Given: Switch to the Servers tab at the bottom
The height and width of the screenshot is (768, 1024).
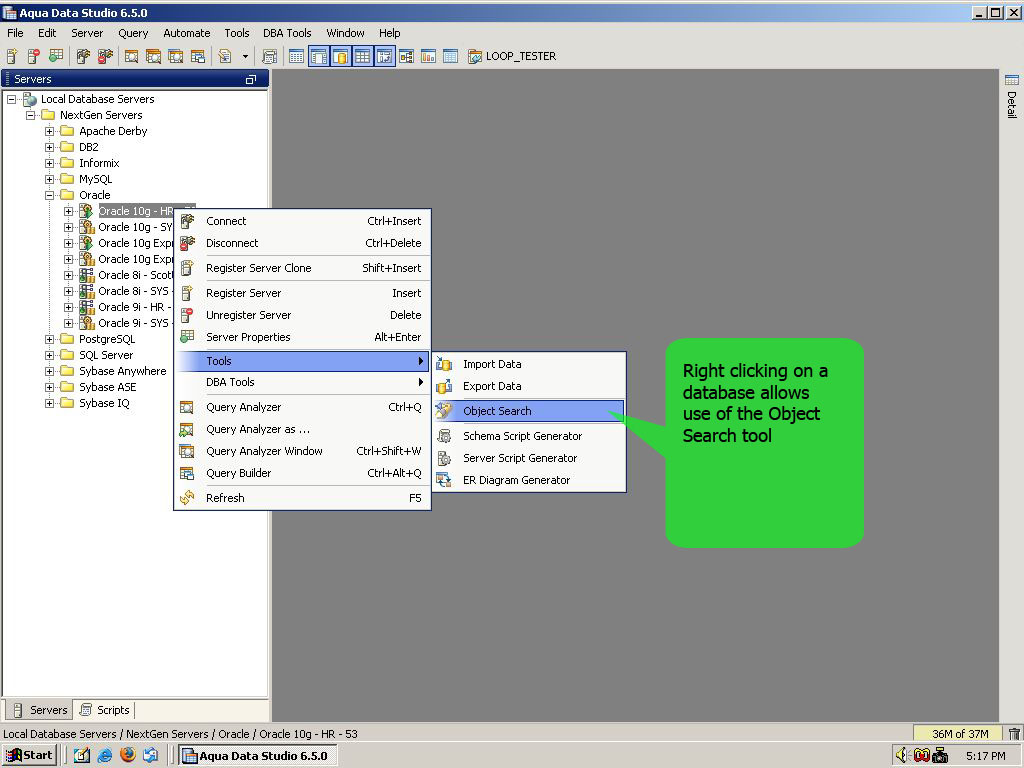Looking at the screenshot, I should click(39, 710).
